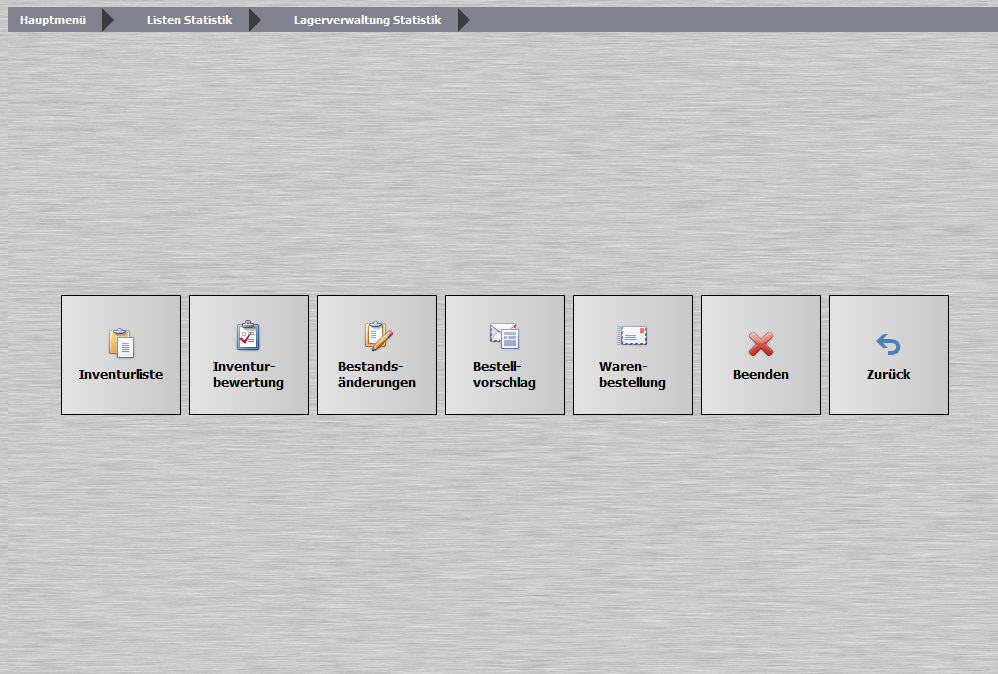The image size is (998, 674).
Task: Show Bestandsänderungen via its text label
Action: click(377, 374)
